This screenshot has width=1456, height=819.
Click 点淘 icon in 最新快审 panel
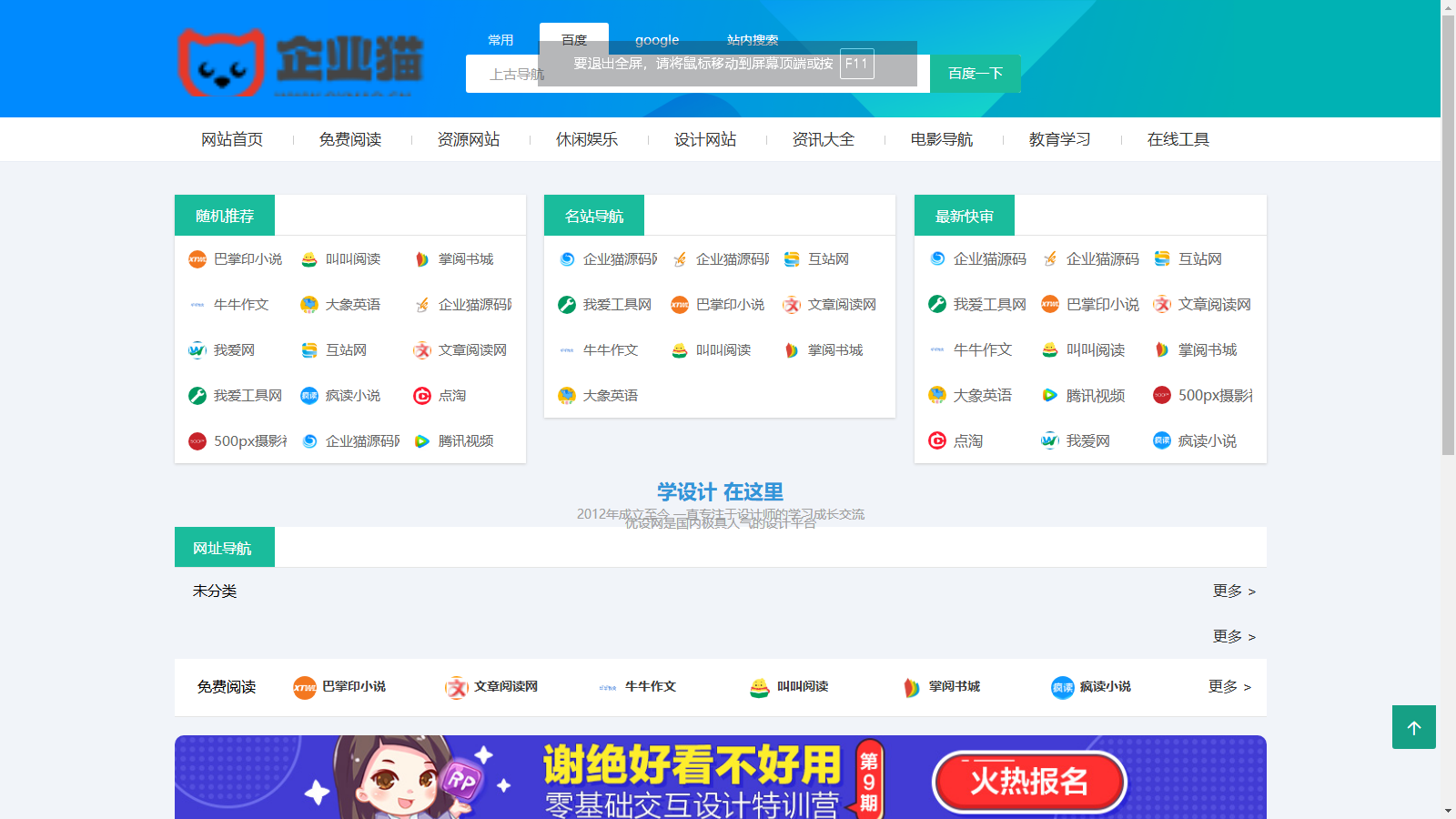937,441
